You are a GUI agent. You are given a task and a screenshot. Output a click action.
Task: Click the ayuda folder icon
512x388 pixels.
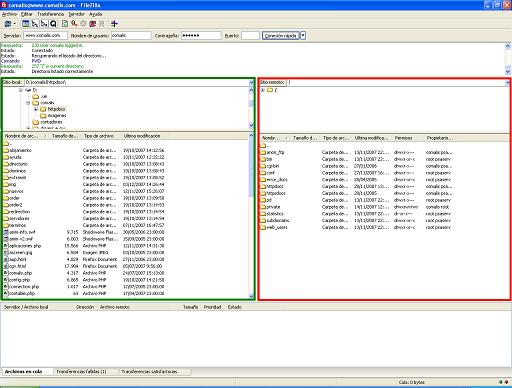coord(6,157)
